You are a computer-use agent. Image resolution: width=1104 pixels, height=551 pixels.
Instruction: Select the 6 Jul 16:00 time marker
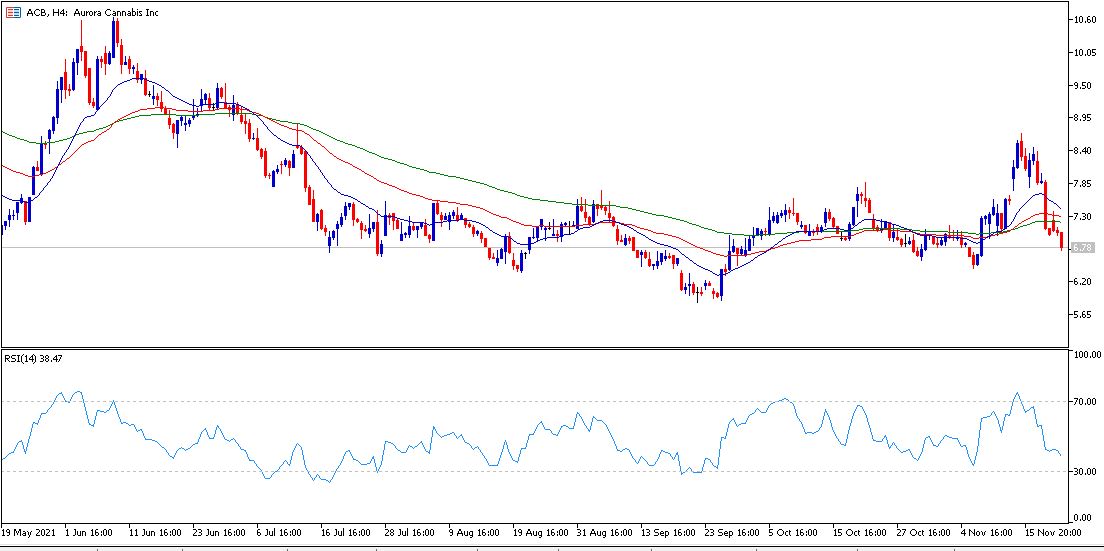pyautogui.click(x=280, y=533)
